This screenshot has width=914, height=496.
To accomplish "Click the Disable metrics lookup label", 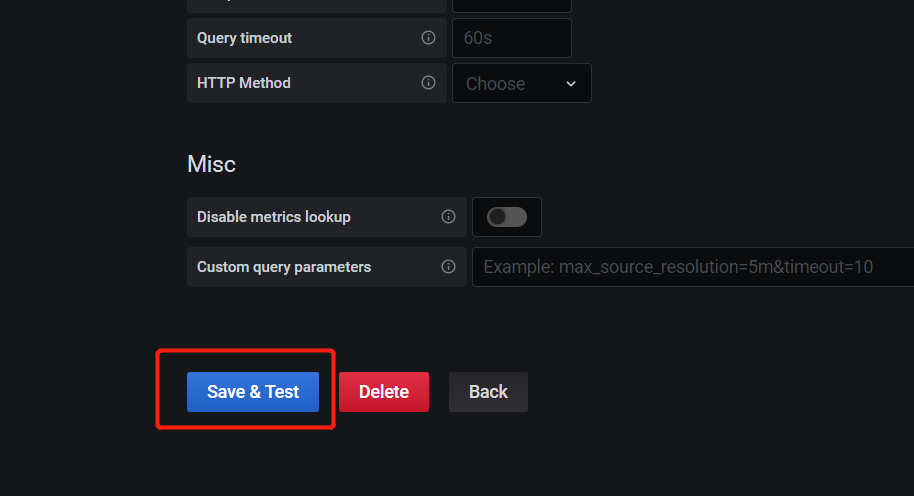I will 274,217.
